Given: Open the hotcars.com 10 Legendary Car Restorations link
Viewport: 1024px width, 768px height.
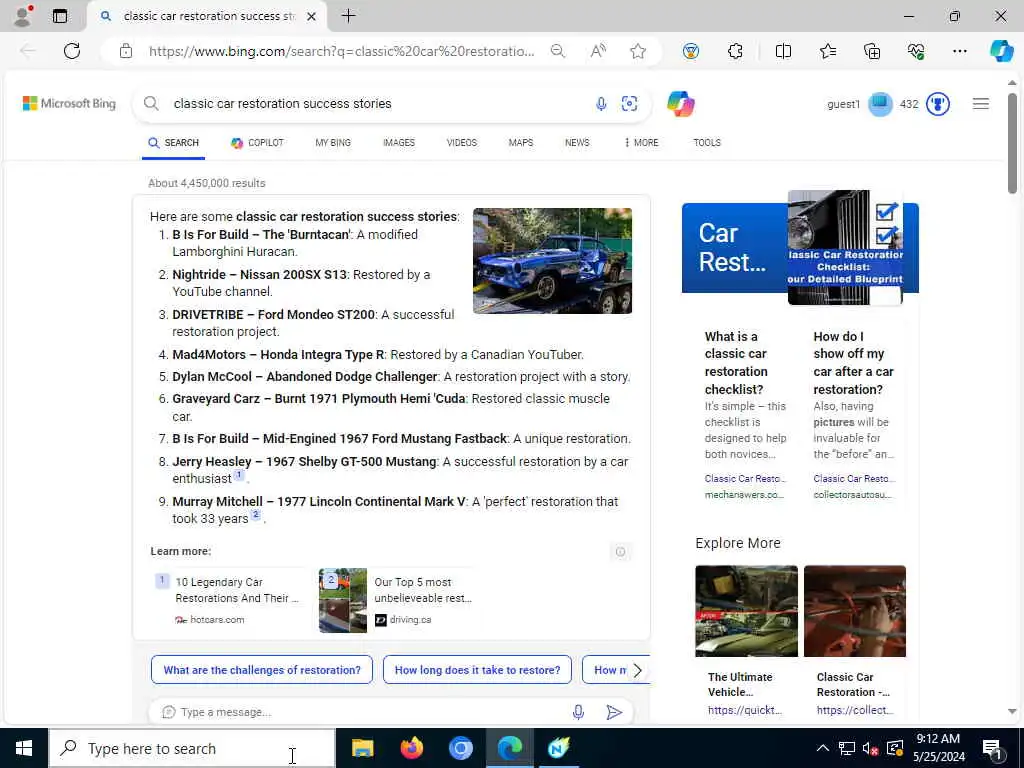Looking at the screenshot, I should (x=229, y=600).
